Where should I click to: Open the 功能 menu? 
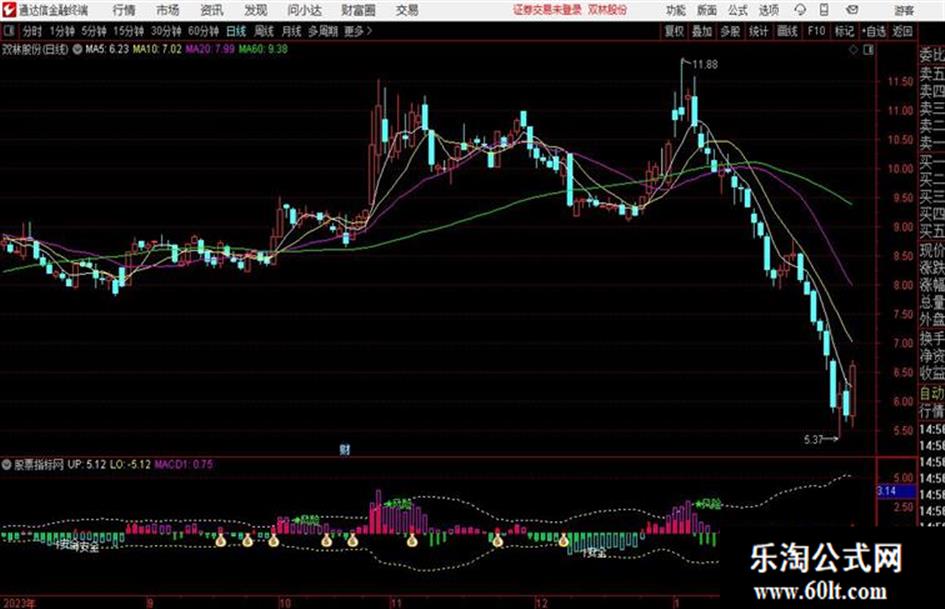676,10
